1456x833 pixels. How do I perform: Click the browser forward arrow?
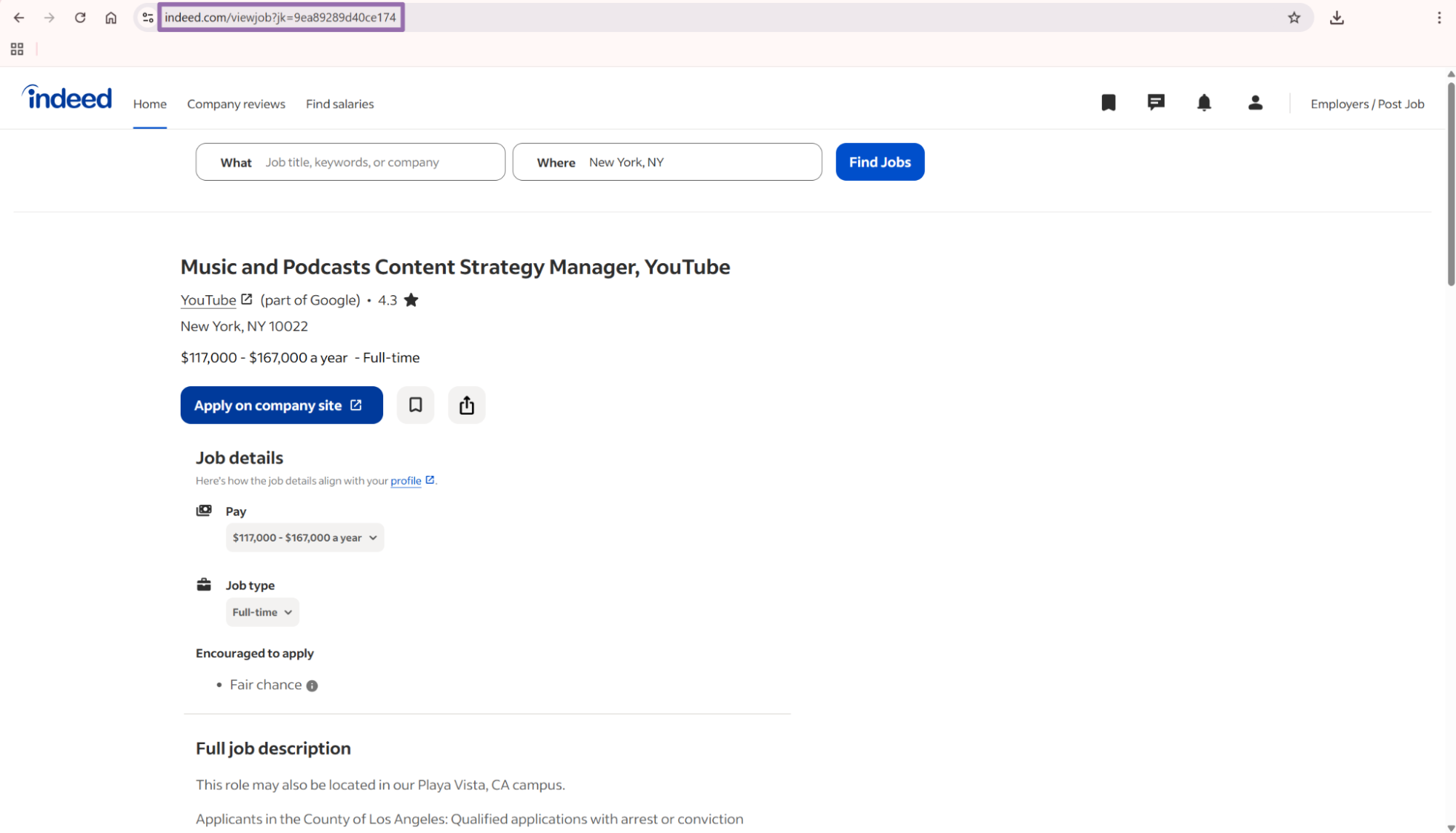point(50,17)
